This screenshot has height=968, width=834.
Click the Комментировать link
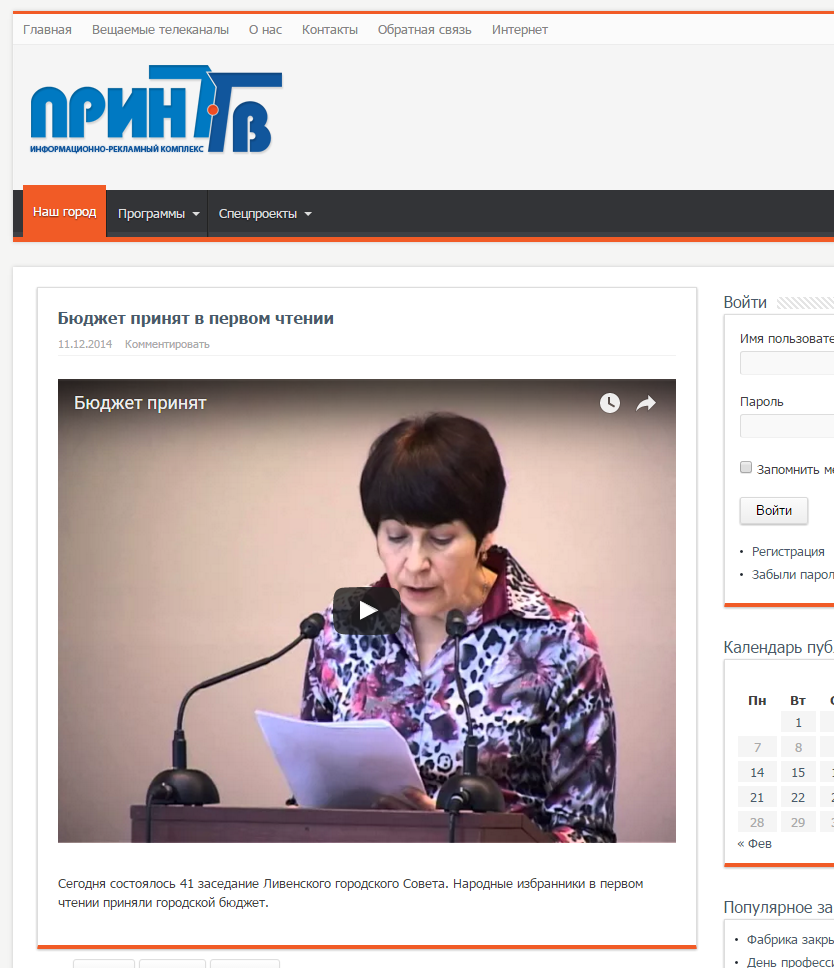(x=167, y=344)
